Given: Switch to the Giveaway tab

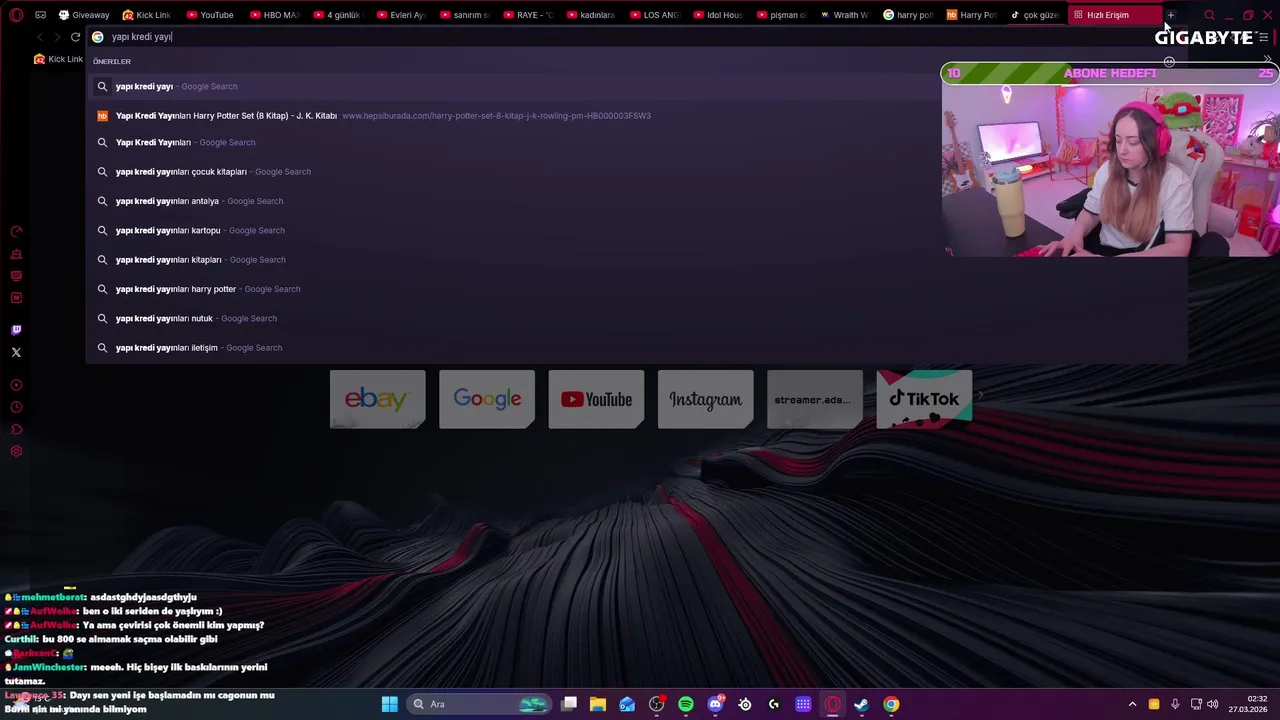Looking at the screenshot, I should pyautogui.click(x=84, y=15).
